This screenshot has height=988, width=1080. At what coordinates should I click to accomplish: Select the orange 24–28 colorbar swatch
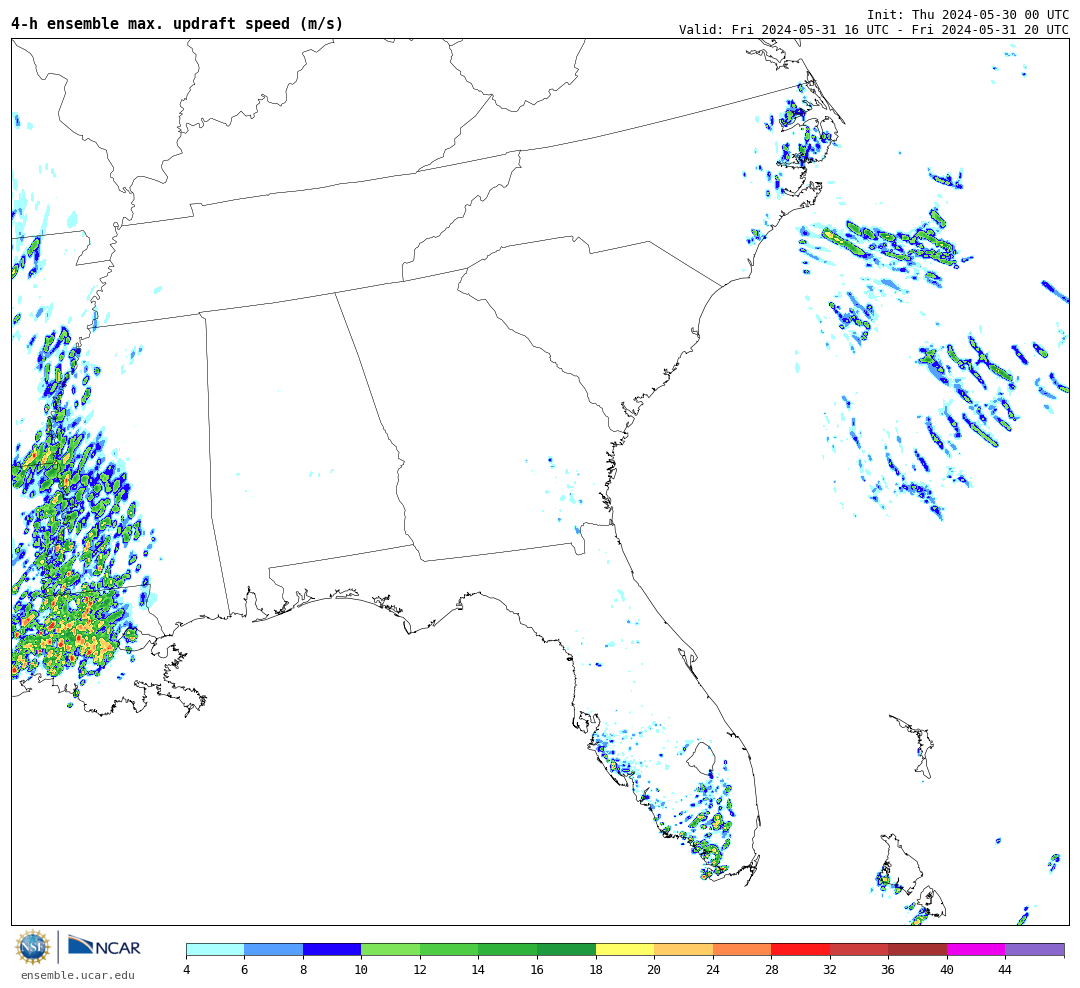[742, 949]
